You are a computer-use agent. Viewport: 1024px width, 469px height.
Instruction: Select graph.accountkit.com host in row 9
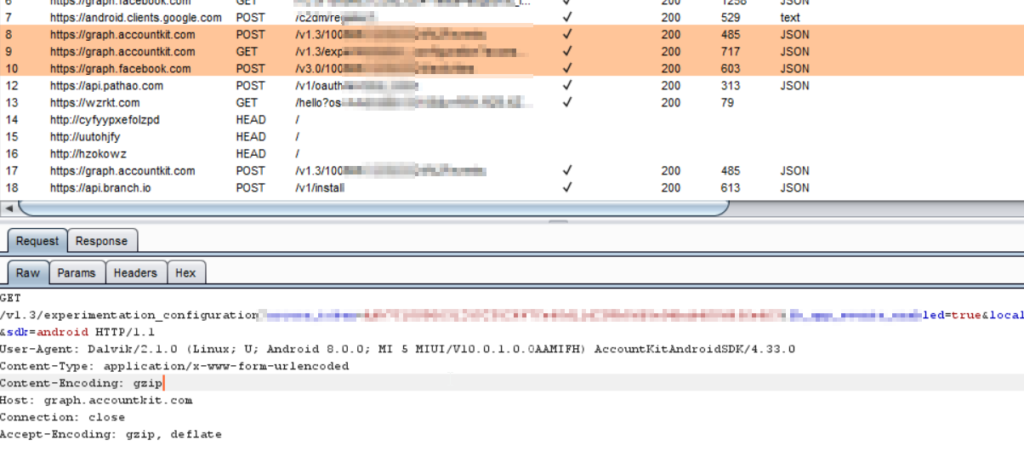122,52
